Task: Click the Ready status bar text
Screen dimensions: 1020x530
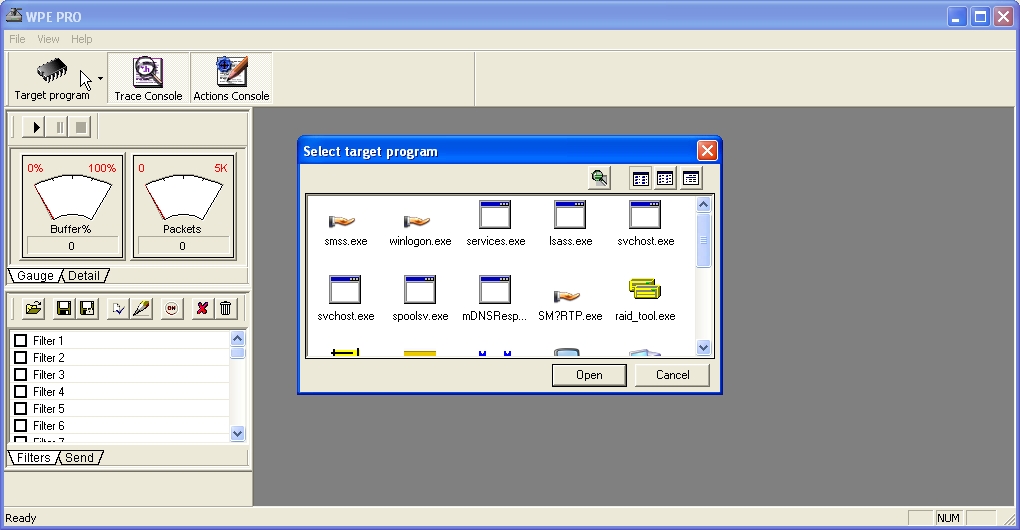Action: coord(21,518)
